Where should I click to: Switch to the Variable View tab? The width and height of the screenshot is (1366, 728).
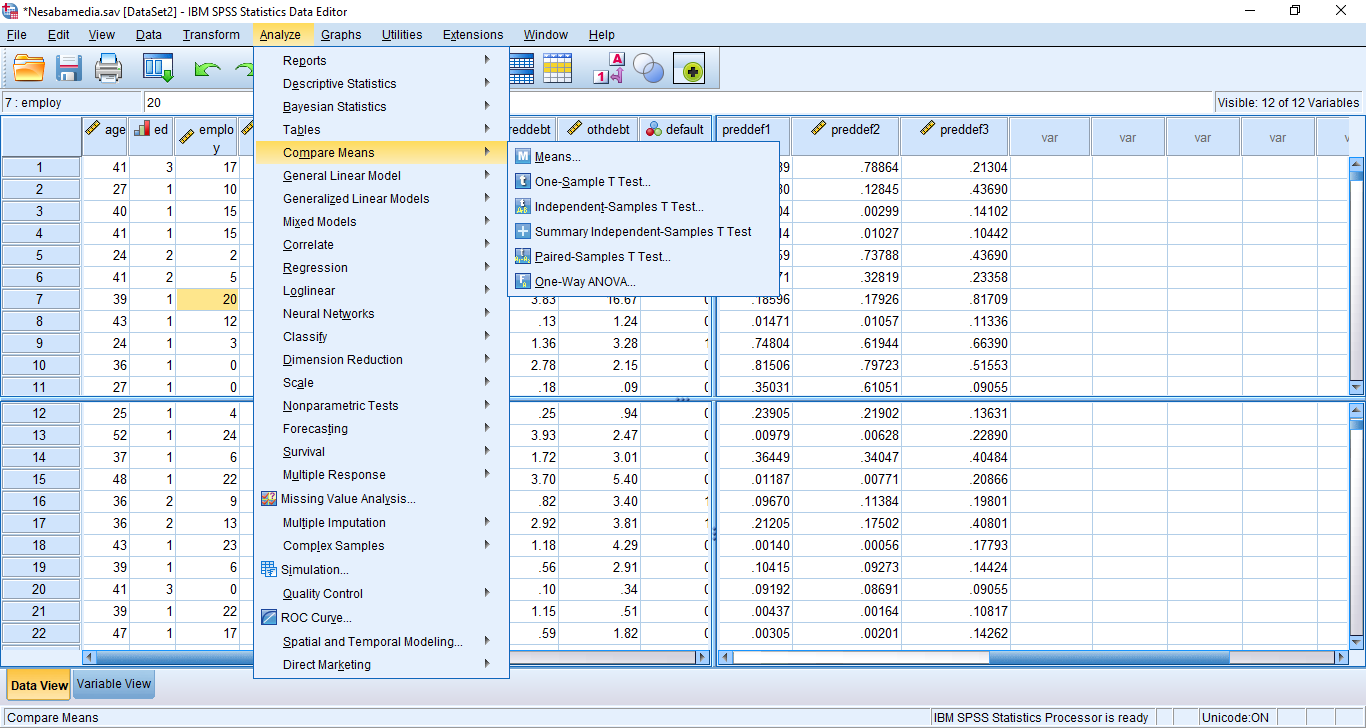[114, 685]
